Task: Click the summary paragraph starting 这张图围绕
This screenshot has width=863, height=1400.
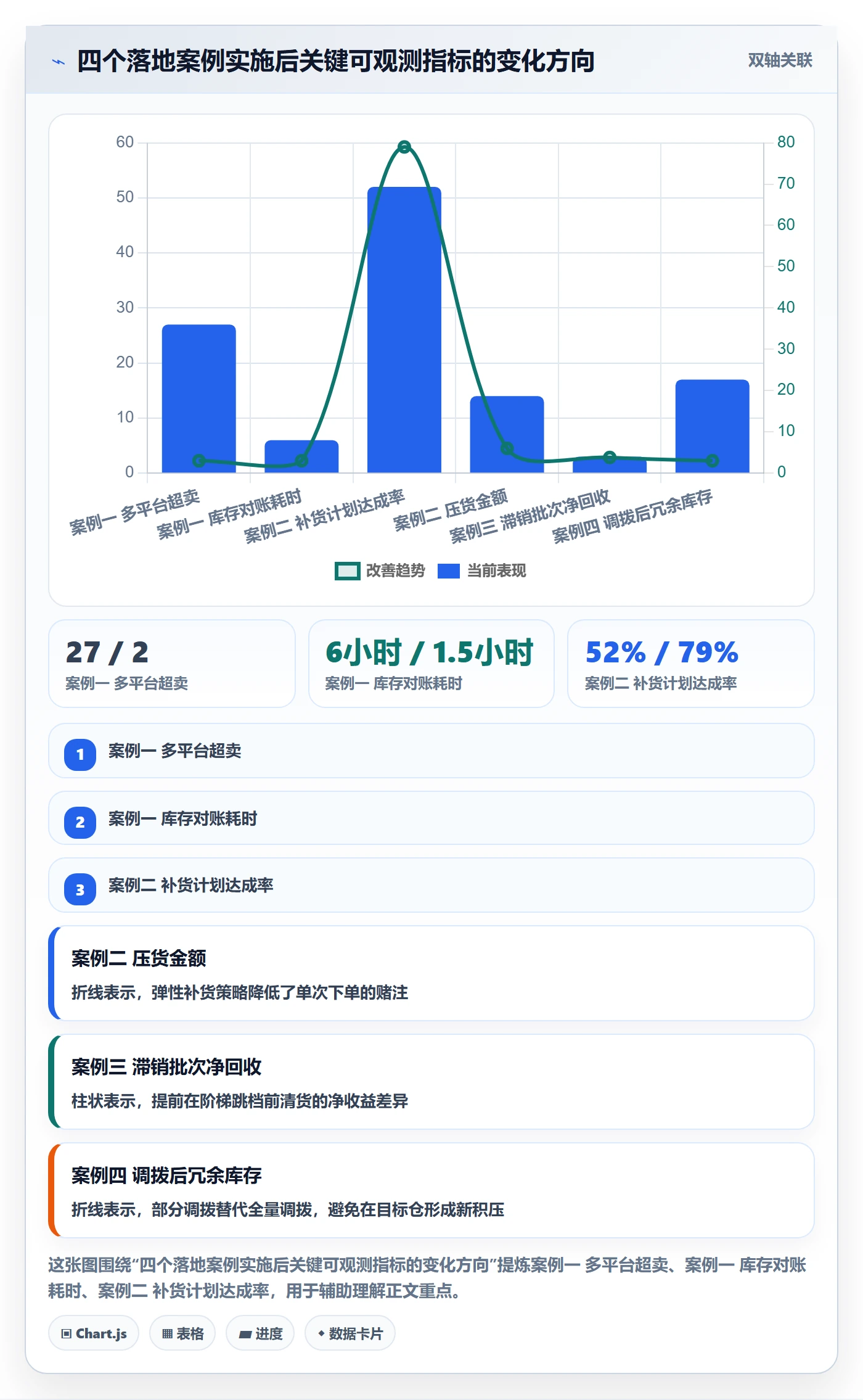Action: click(x=428, y=1278)
